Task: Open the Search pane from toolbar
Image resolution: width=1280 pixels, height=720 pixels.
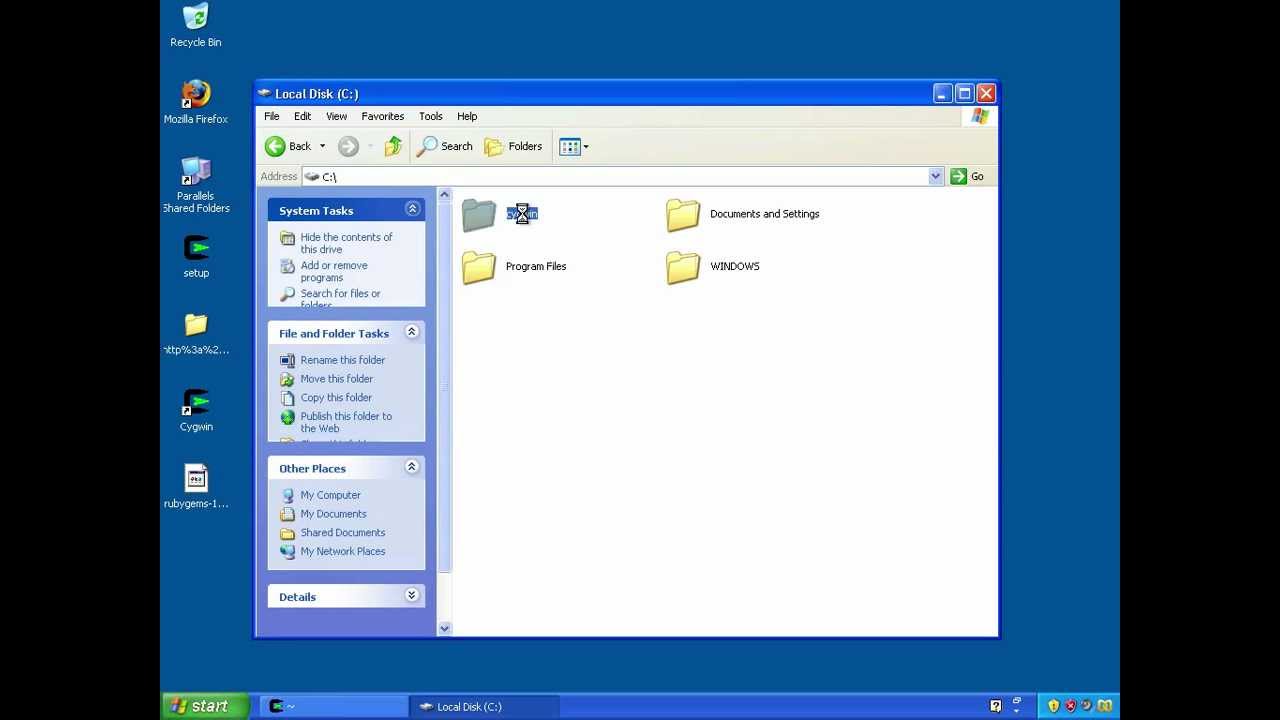Action: click(445, 146)
